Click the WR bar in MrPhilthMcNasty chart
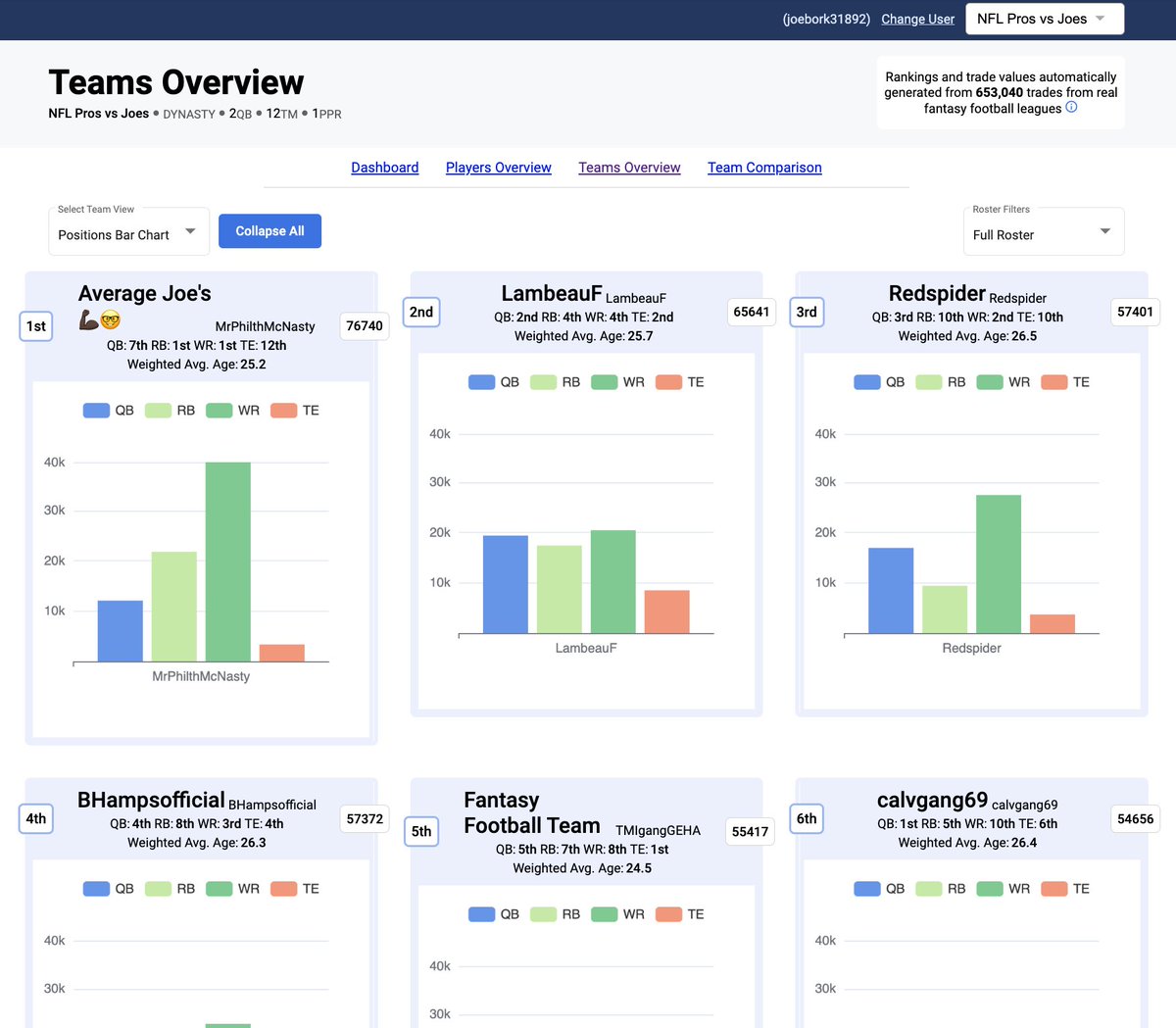 click(x=228, y=562)
